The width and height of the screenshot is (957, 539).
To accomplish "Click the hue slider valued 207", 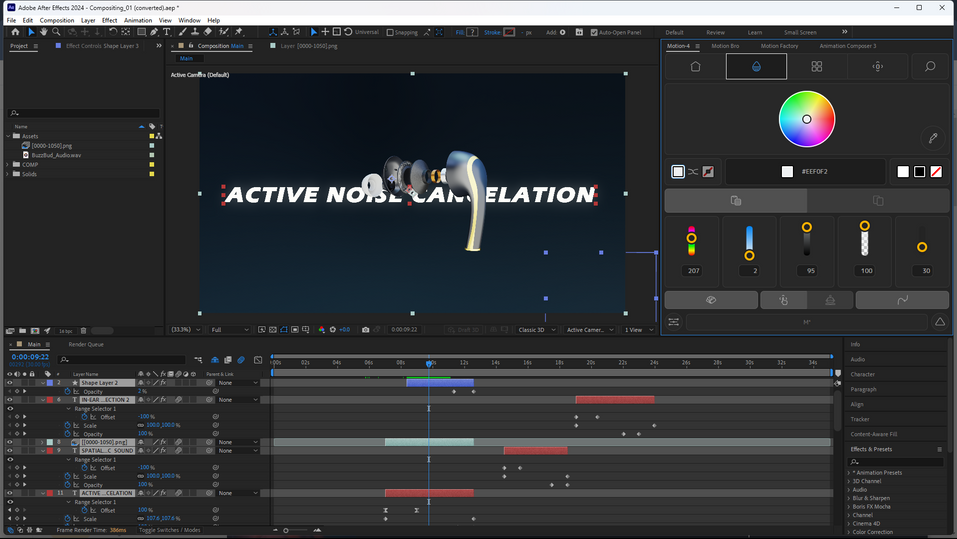I will tap(692, 241).
